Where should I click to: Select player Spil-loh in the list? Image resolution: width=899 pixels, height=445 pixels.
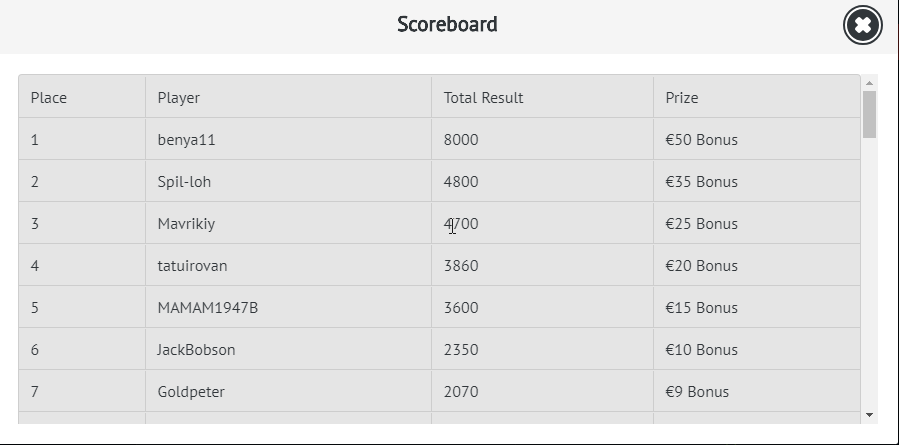click(184, 182)
